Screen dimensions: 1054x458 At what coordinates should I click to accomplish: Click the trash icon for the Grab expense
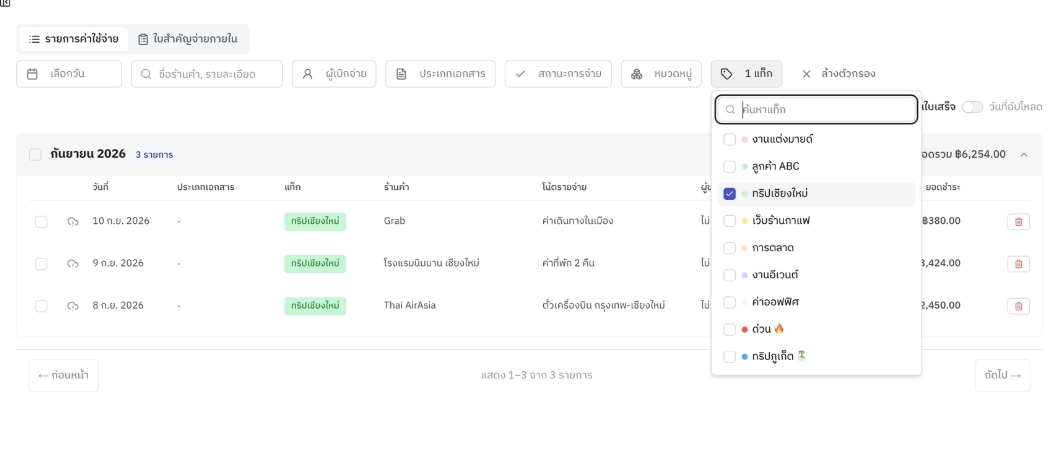1018,221
